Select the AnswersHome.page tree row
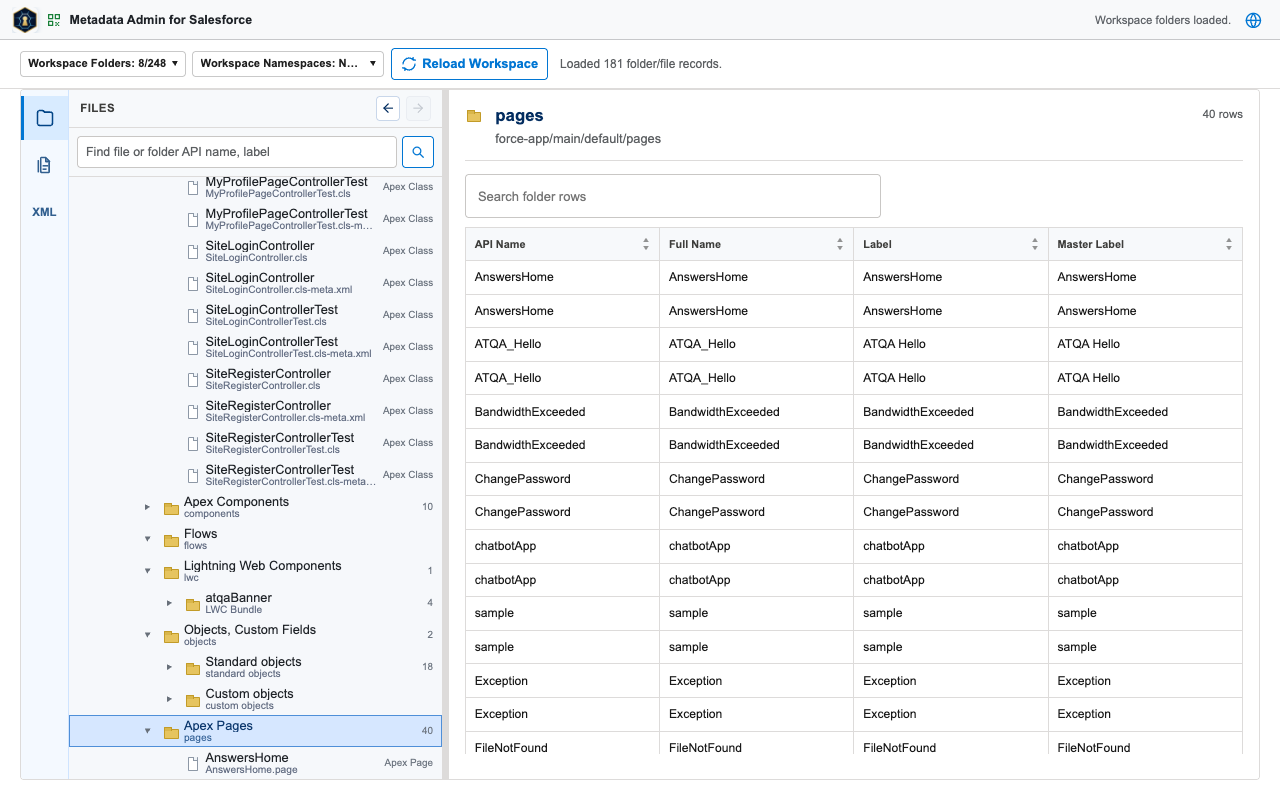 [x=255, y=763]
